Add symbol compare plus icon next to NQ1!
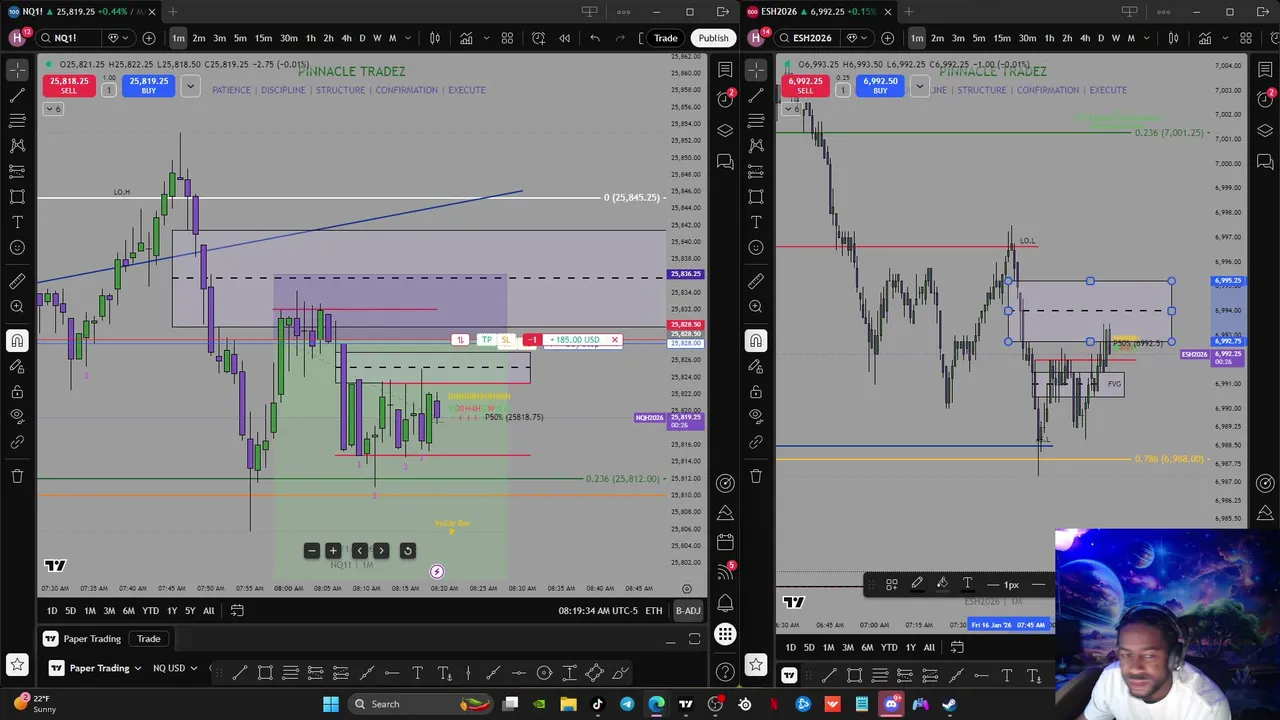Viewport: 1280px width, 720px height. [149, 38]
